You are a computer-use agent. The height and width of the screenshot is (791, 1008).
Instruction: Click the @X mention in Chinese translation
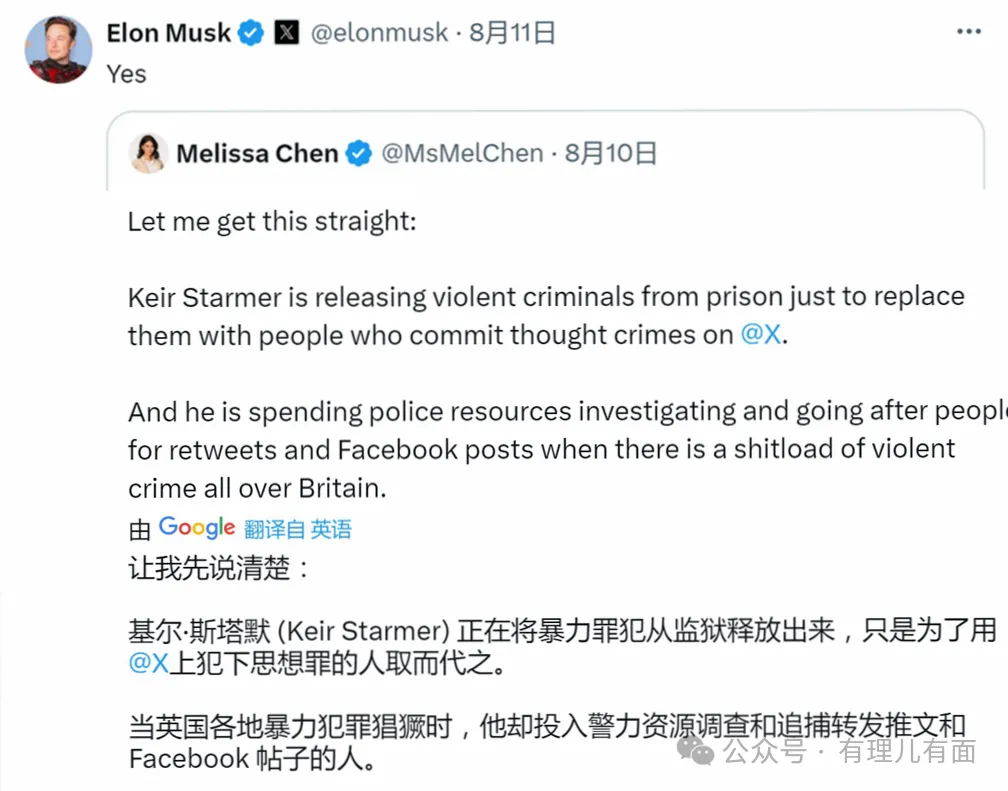click(148, 663)
